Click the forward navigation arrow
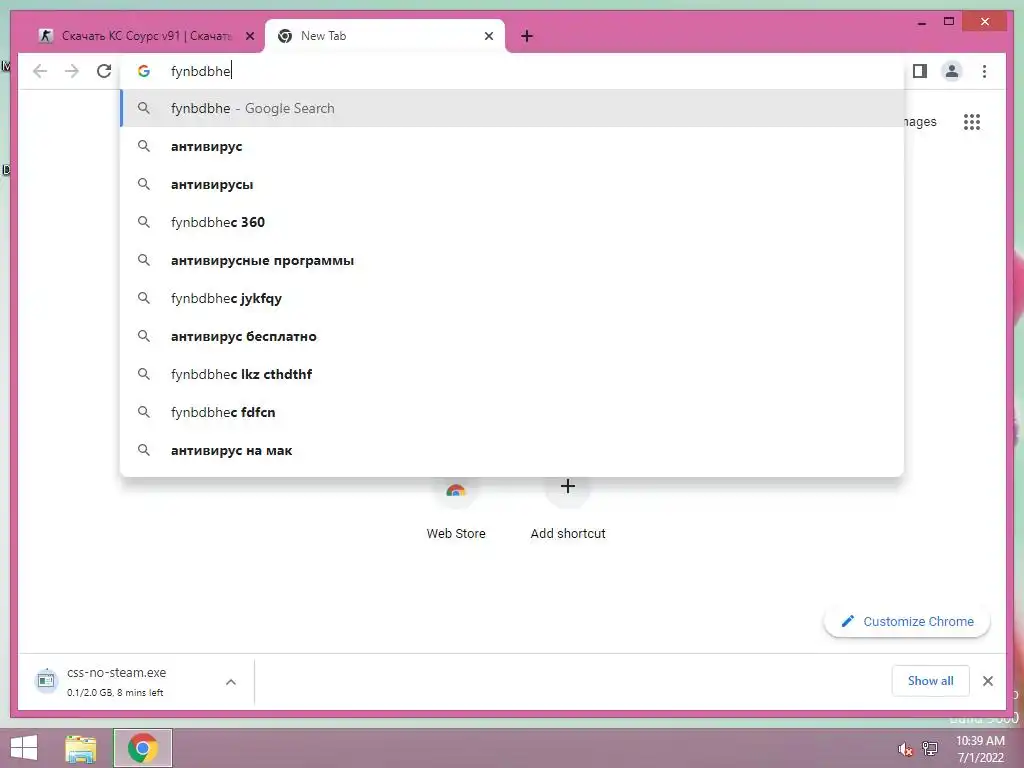Viewport: 1024px width, 768px height. coord(72,71)
